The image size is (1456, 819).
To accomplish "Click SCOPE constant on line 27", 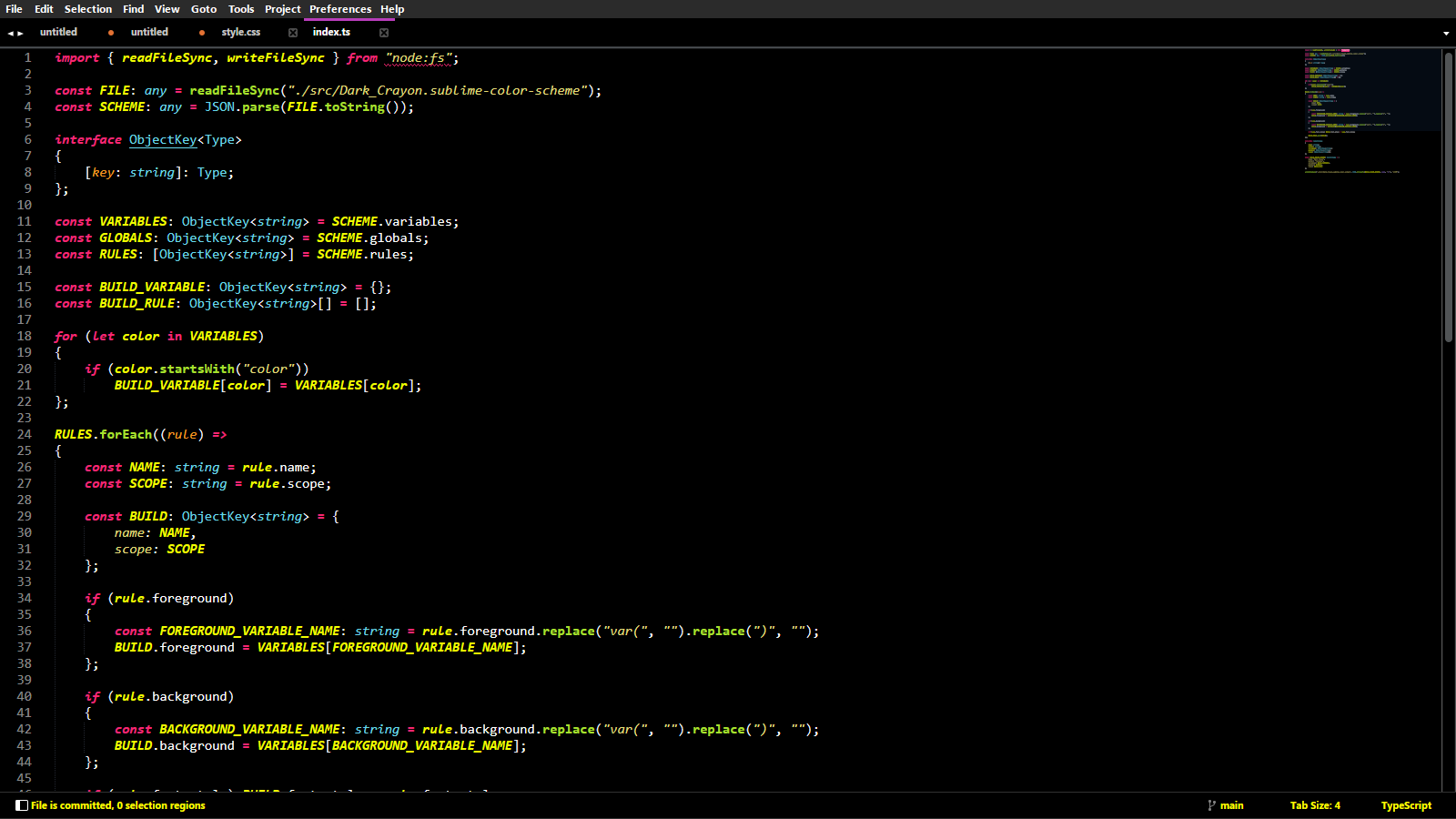I will point(148,483).
